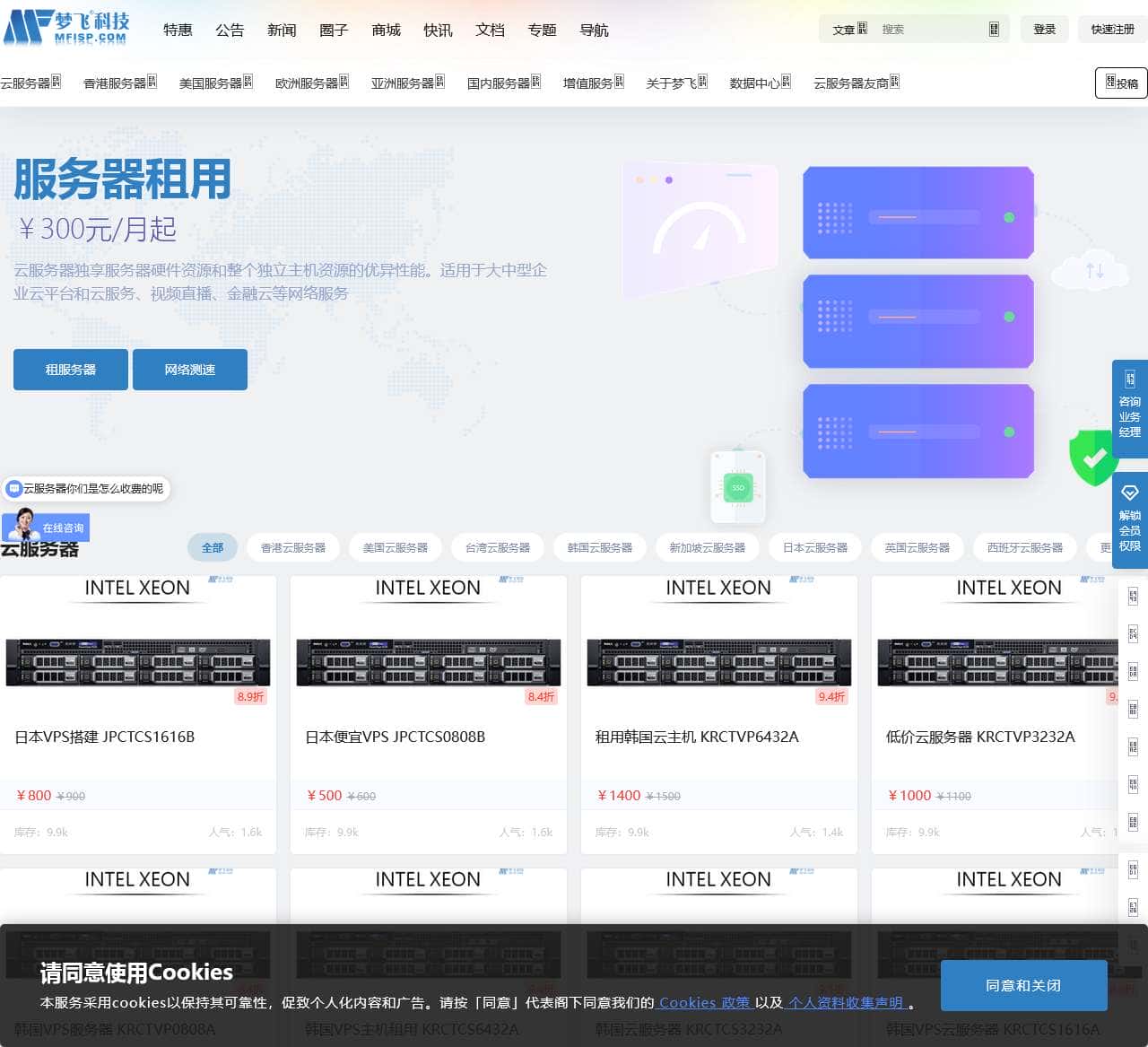1148x1047 pixels.
Task: Click the ¥800 price of JPCTCS1616B
Action: point(34,795)
